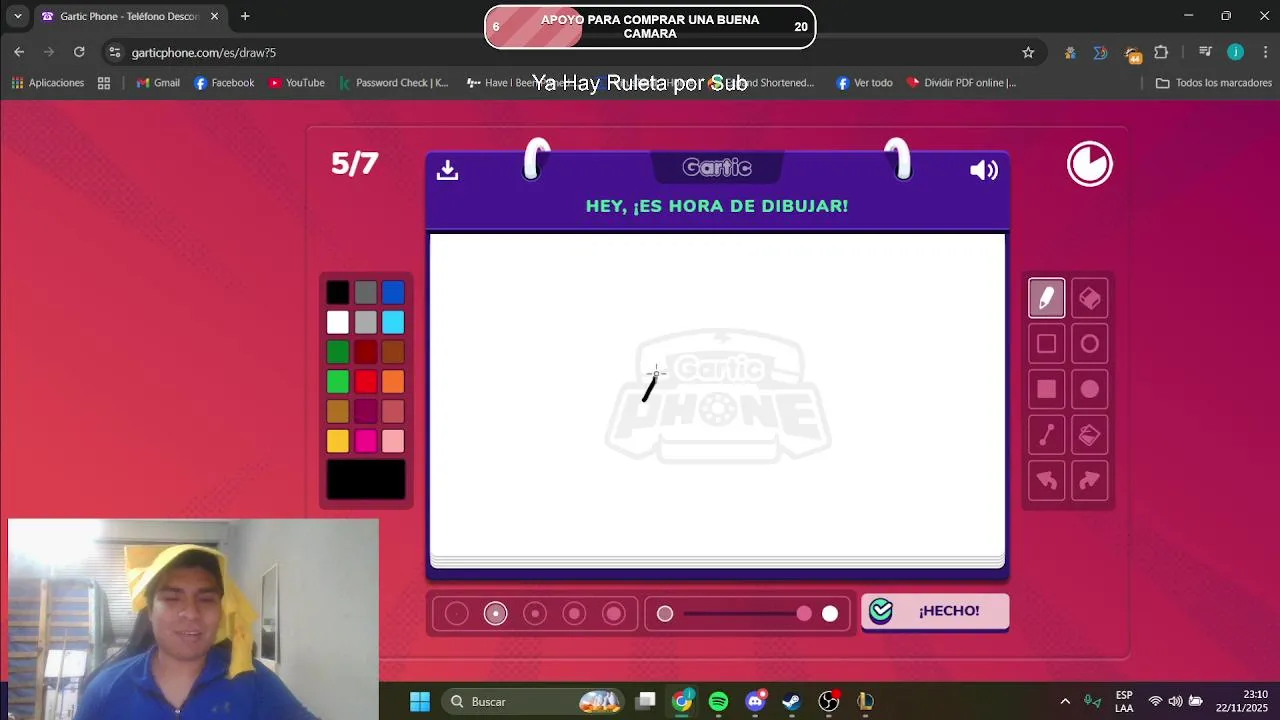
Task: Pick the orange color swatch
Action: click(393, 381)
